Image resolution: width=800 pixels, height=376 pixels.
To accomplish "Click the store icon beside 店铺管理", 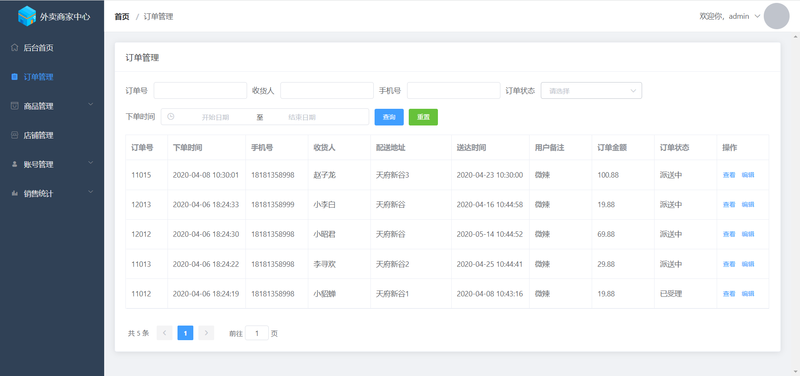I will [14, 135].
